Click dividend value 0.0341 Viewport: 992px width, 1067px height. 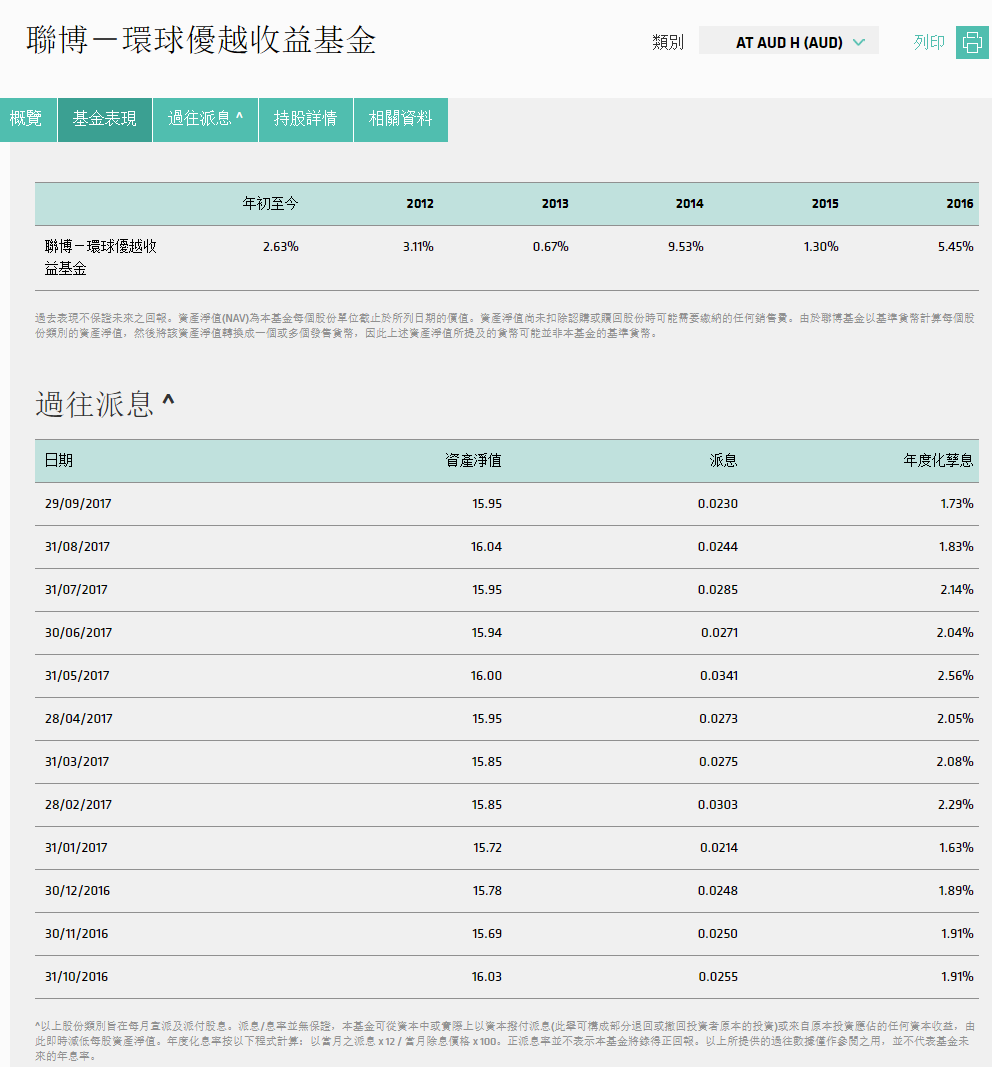pyautogui.click(x=719, y=676)
